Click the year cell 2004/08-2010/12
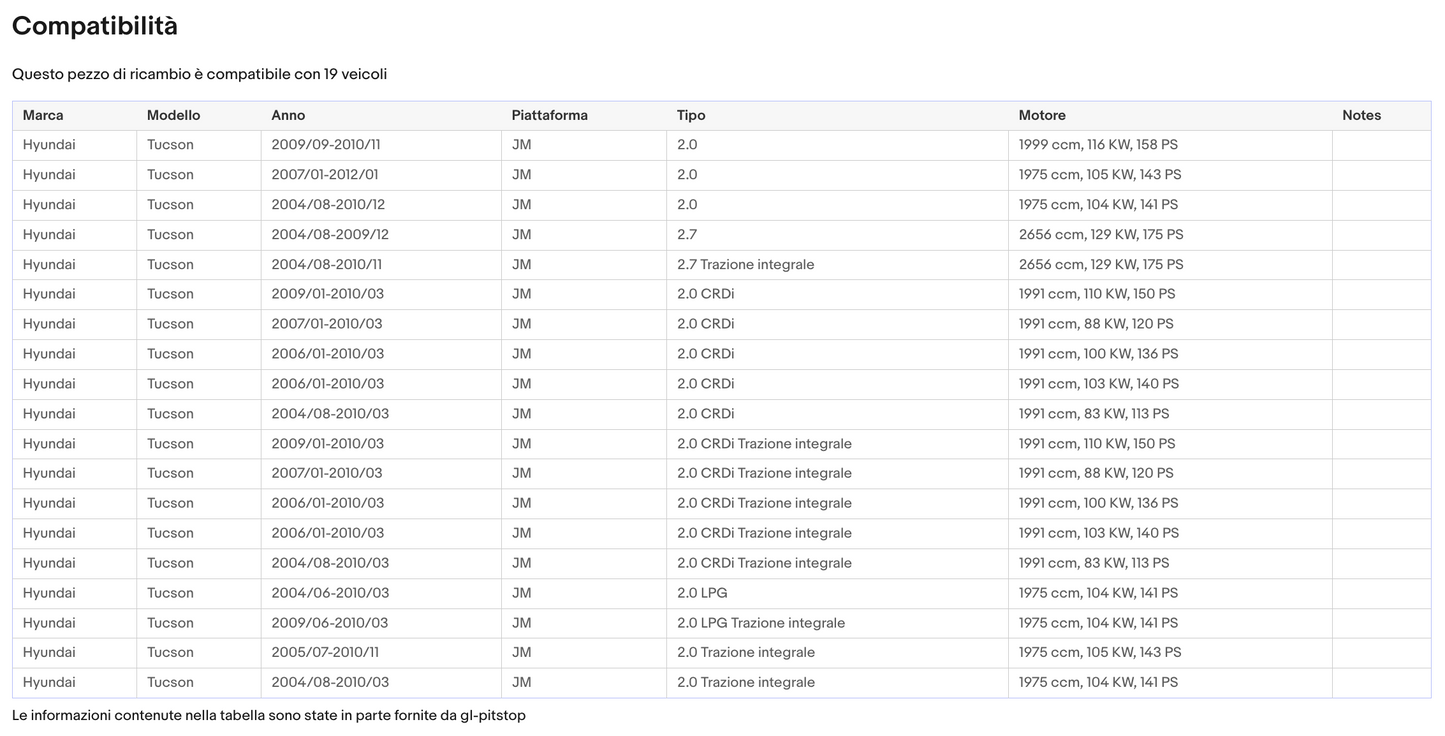Screen dimensions: 1445x736 pos(328,205)
